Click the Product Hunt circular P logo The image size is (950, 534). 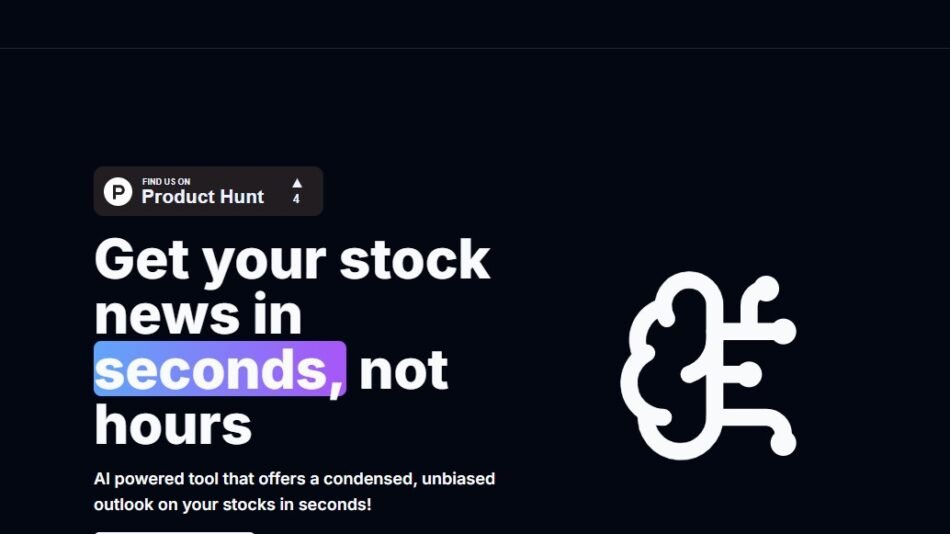(118, 191)
